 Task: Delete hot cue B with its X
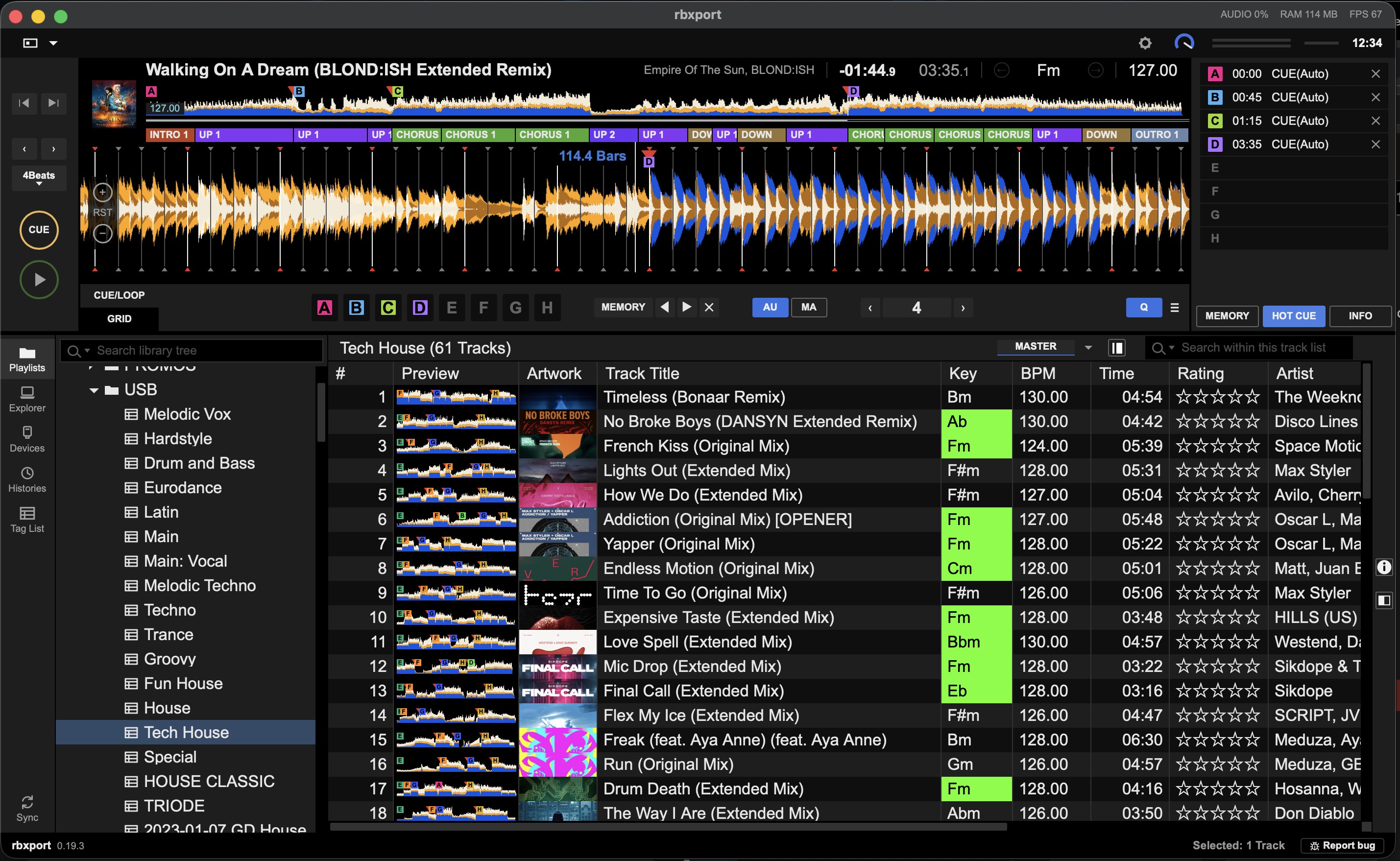coord(1376,97)
